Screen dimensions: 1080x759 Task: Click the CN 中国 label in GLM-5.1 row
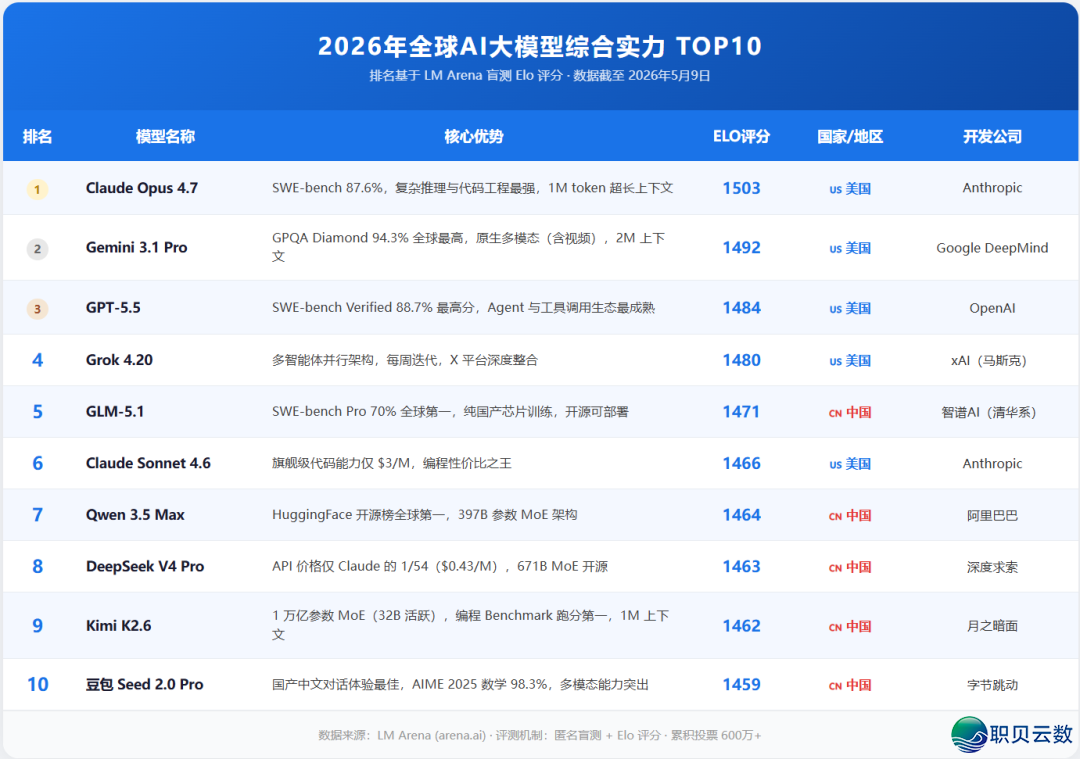[850, 412]
